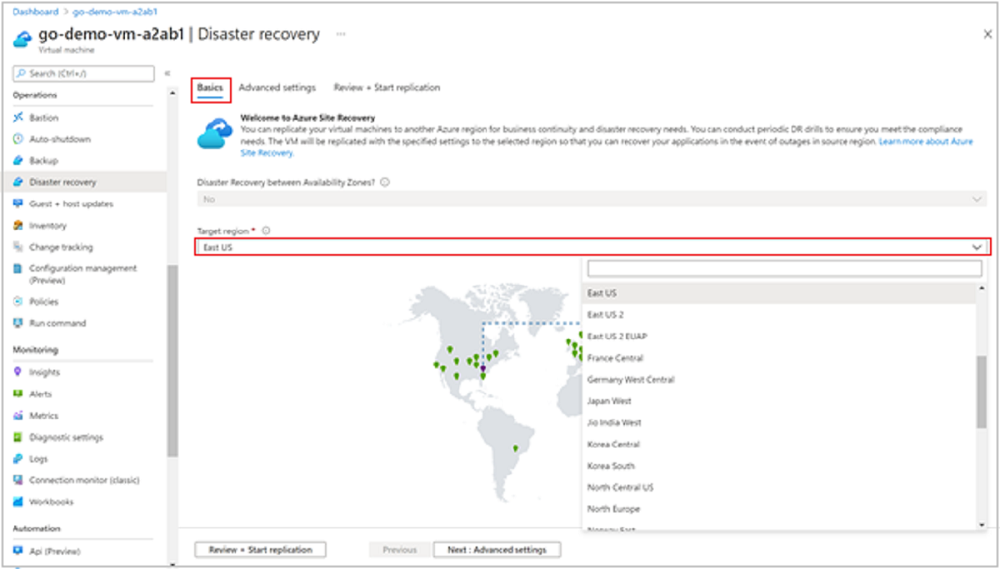Go to Dashboard breadcrumb link
This screenshot has width=1000, height=569.
[35, 11]
